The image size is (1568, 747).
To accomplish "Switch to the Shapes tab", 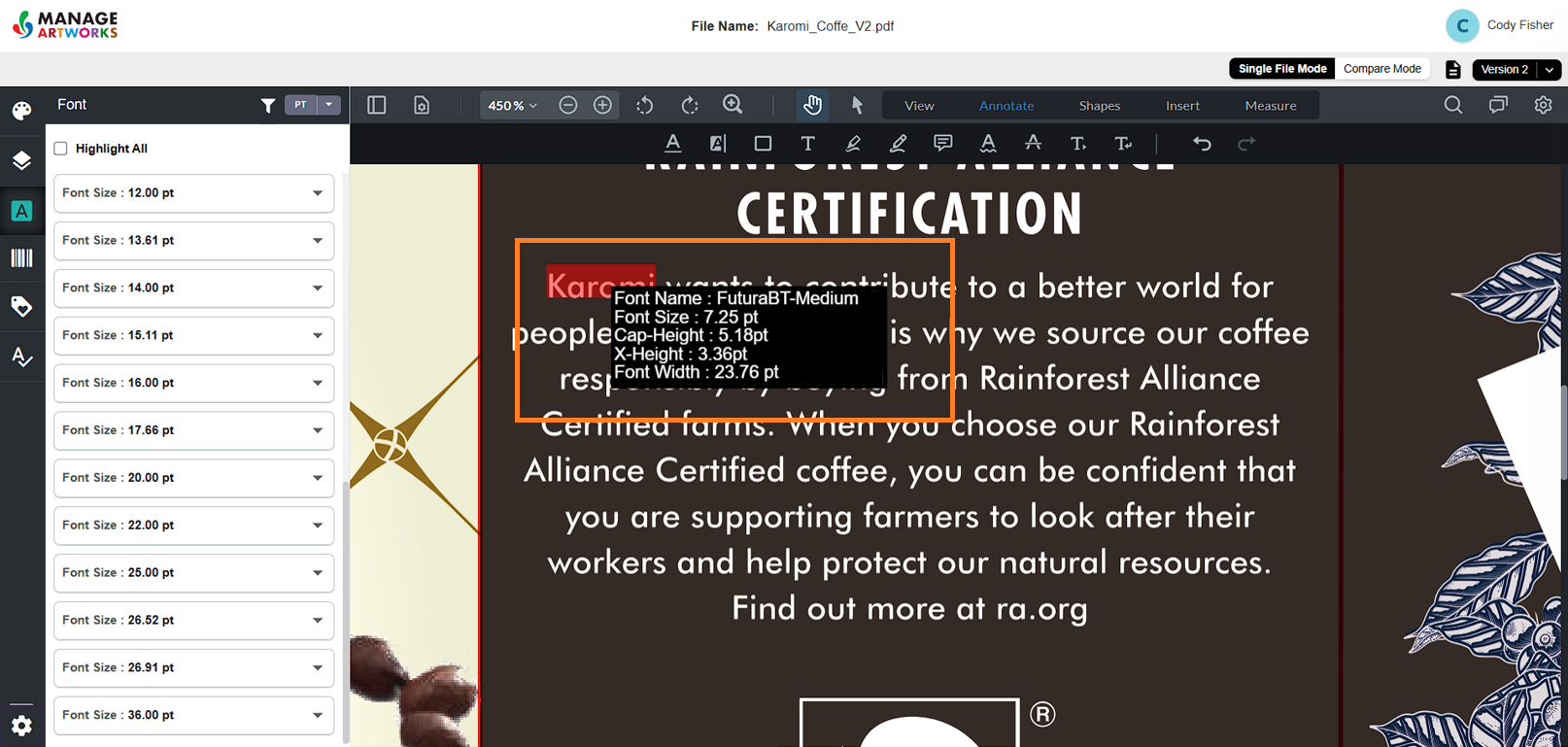I will tap(1100, 105).
